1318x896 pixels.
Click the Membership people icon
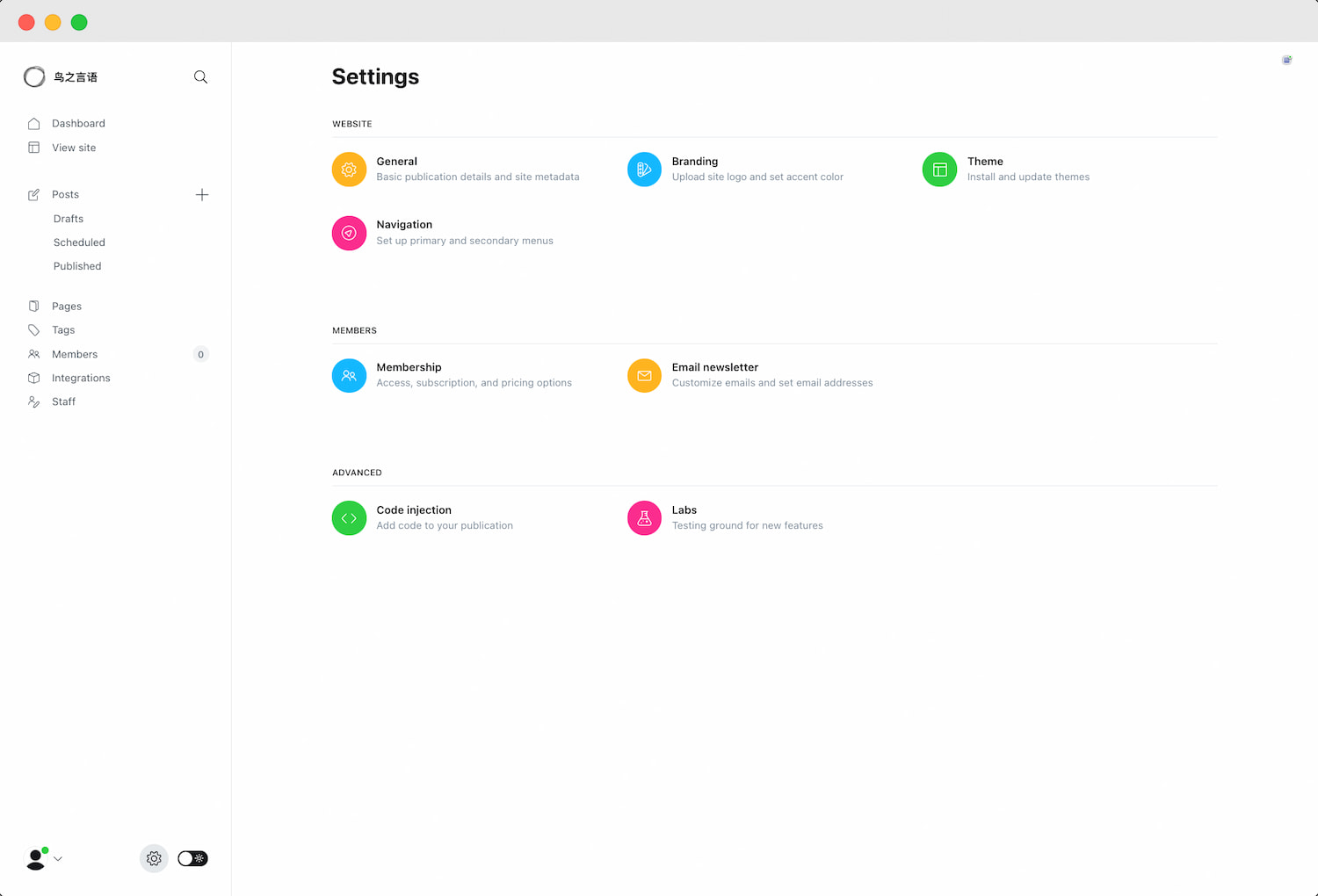pos(349,375)
